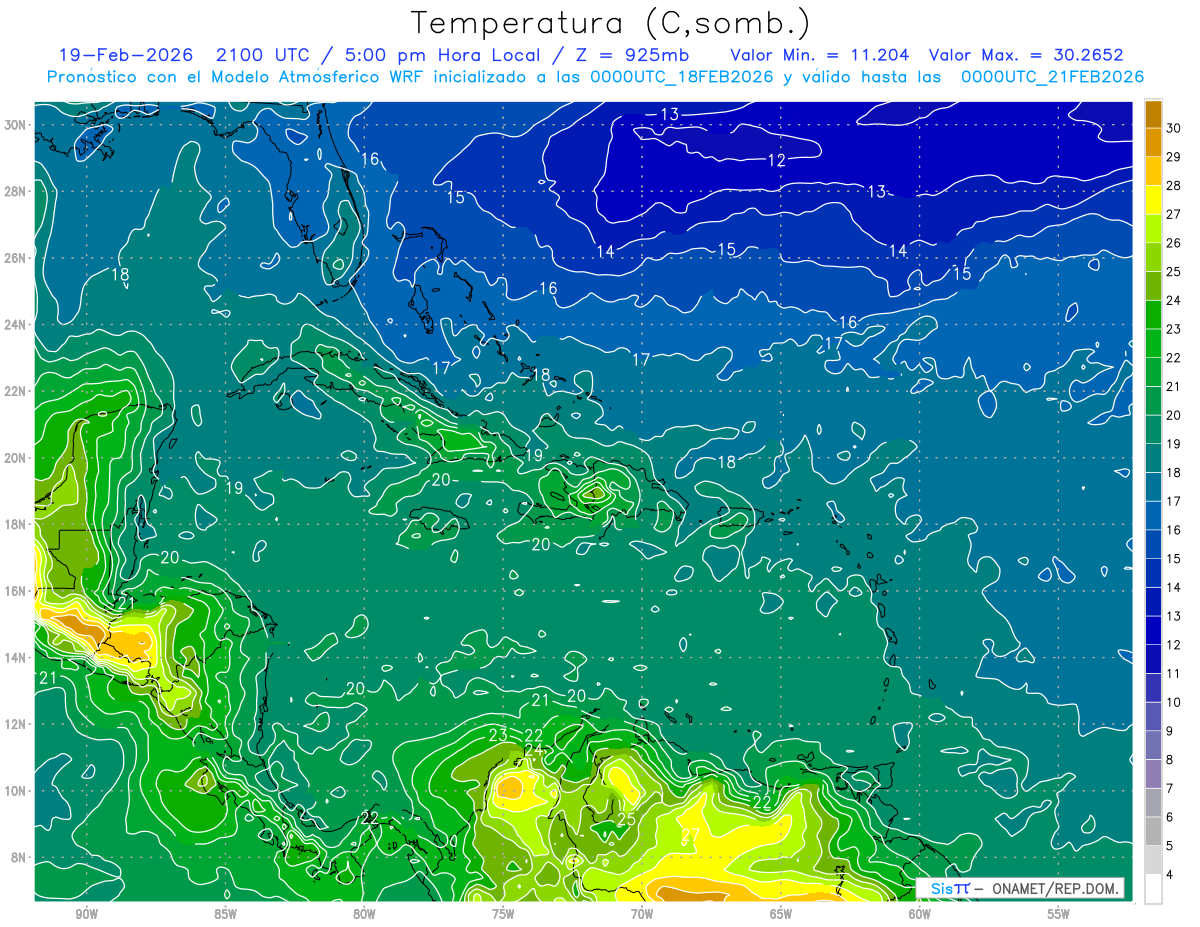Screen dimensions: 1200x927
Task: Click the Valor Max. = 30.2652 readout
Action: point(1027,56)
